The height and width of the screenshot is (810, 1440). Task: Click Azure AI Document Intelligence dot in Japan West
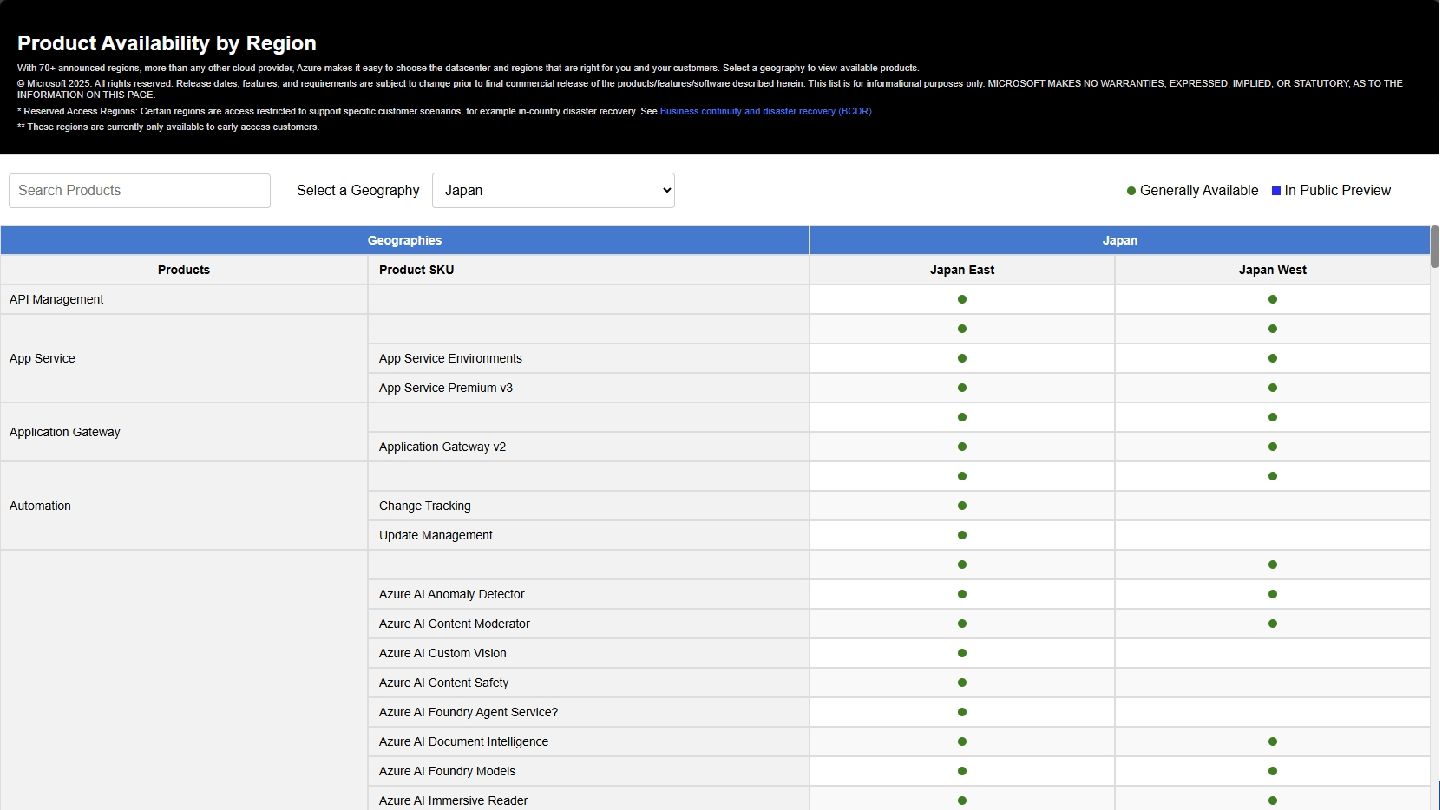pyautogui.click(x=1272, y=741)
